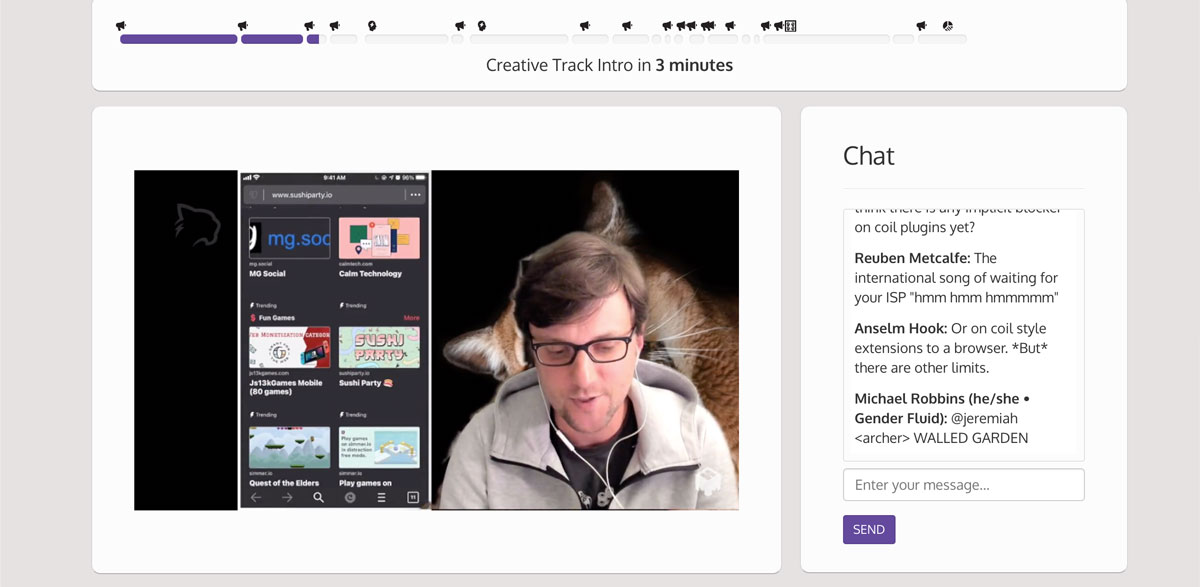The height and width of the screenshot is (587, 1200).
Task: Open the three-dot menu beside the sushiparty.io URL
Action: pos(415,194)
